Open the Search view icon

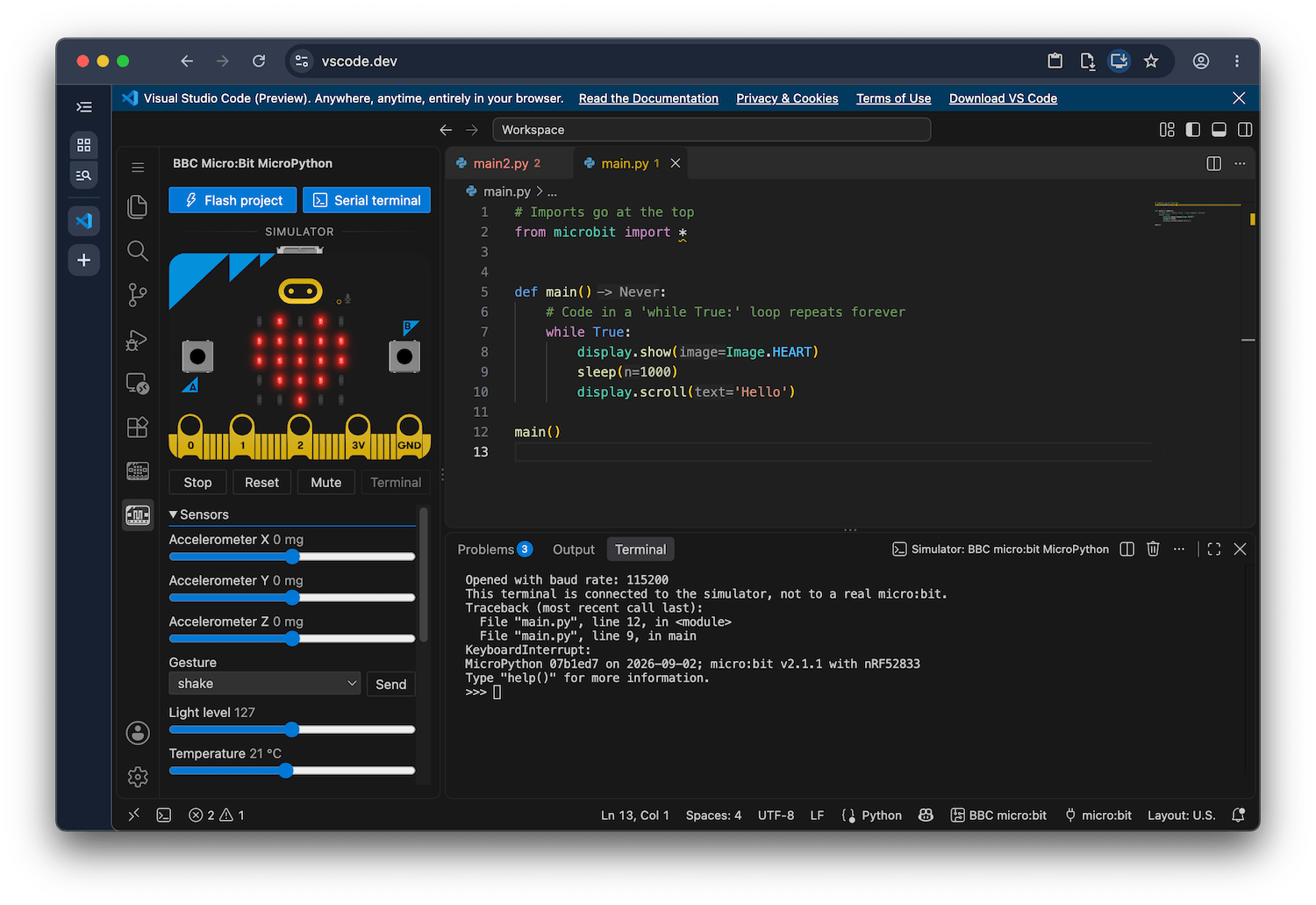(x=138, y=251)
